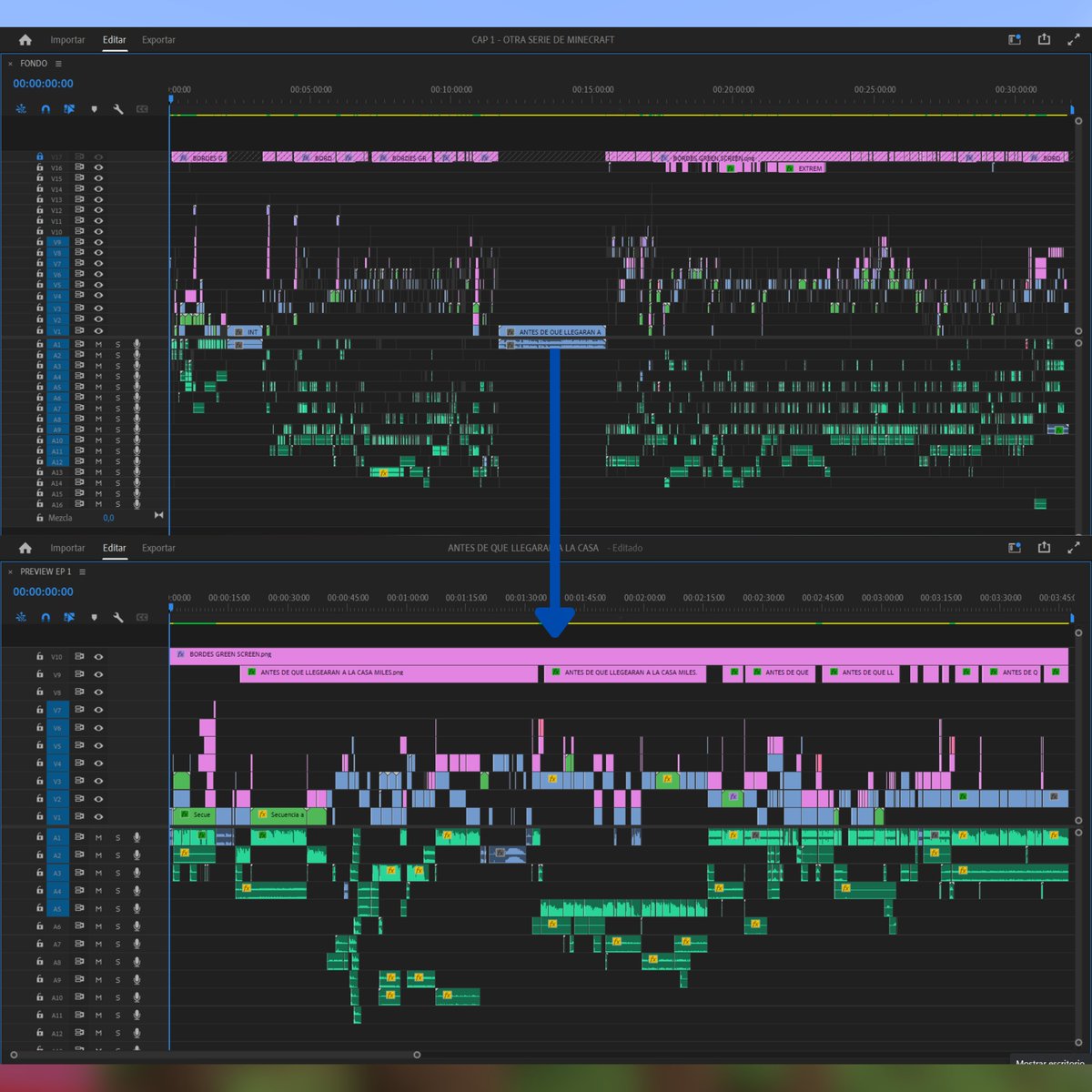Toggle sync lock for PREVIEW EP 1 track A3
Image resolution: width=1092 pixels, height=1092 pixels.
coord(79,873)
